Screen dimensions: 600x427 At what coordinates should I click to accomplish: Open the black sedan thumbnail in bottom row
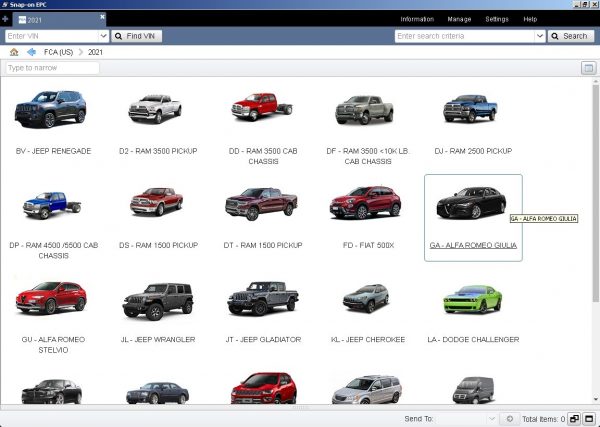tap(51, 391)
